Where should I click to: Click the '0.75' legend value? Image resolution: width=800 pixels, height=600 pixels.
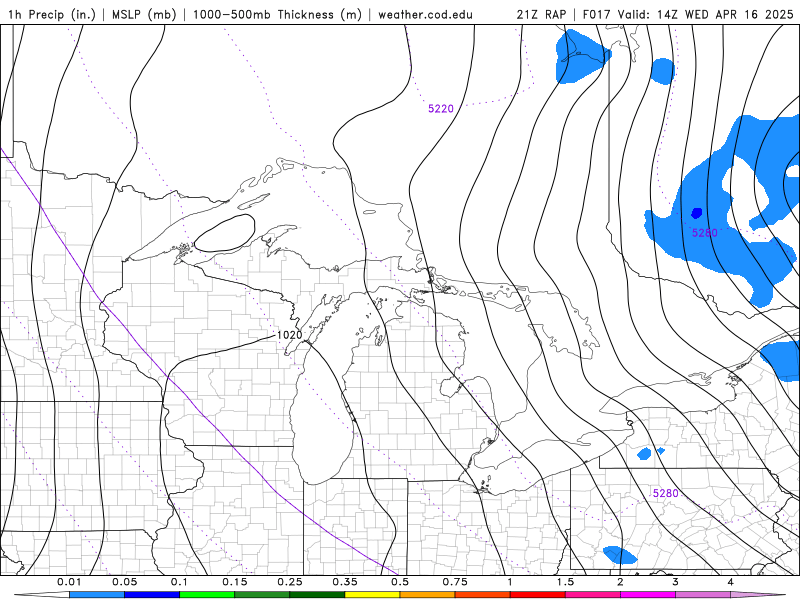coord(455,582)
